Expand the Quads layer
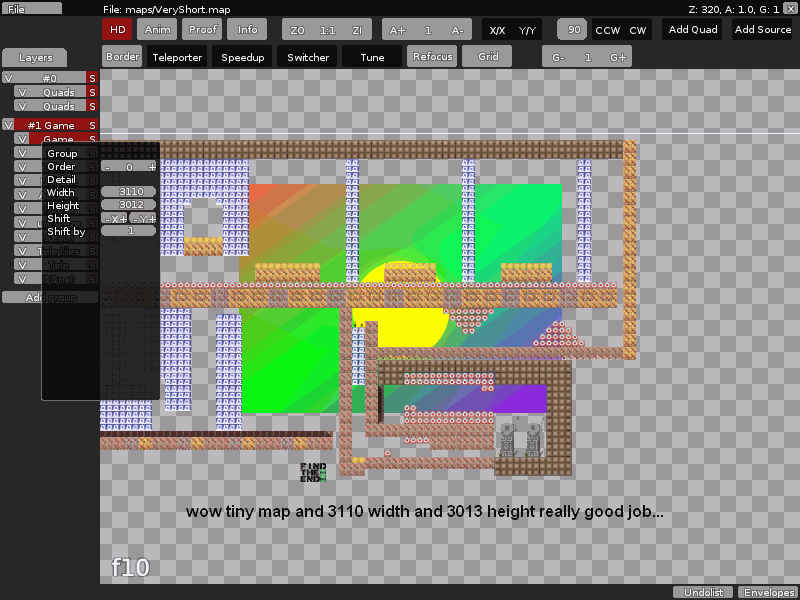 coord(57,92)
